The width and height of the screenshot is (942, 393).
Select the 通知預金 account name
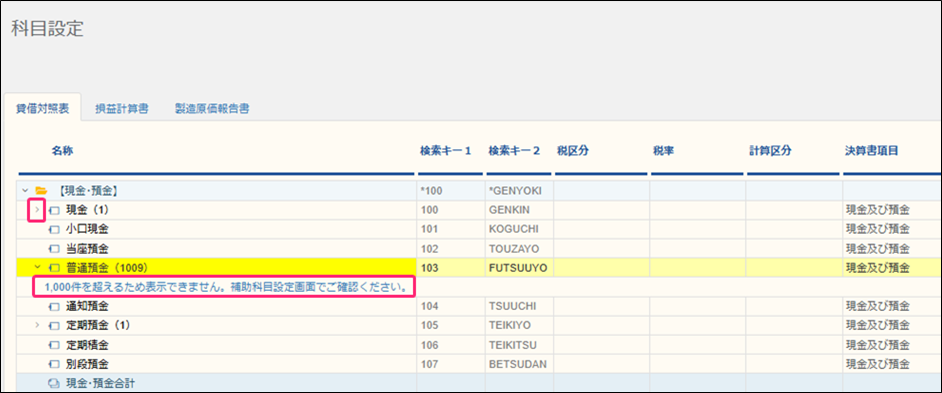[87, 306]
